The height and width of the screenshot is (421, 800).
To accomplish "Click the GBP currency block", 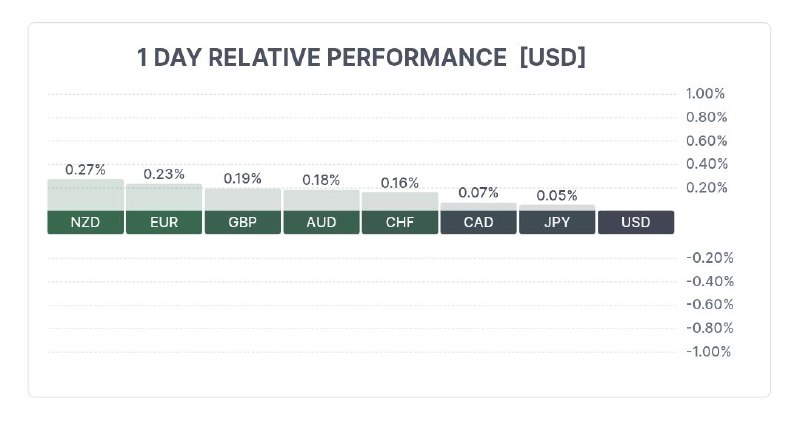I will [x=243, y=222].
